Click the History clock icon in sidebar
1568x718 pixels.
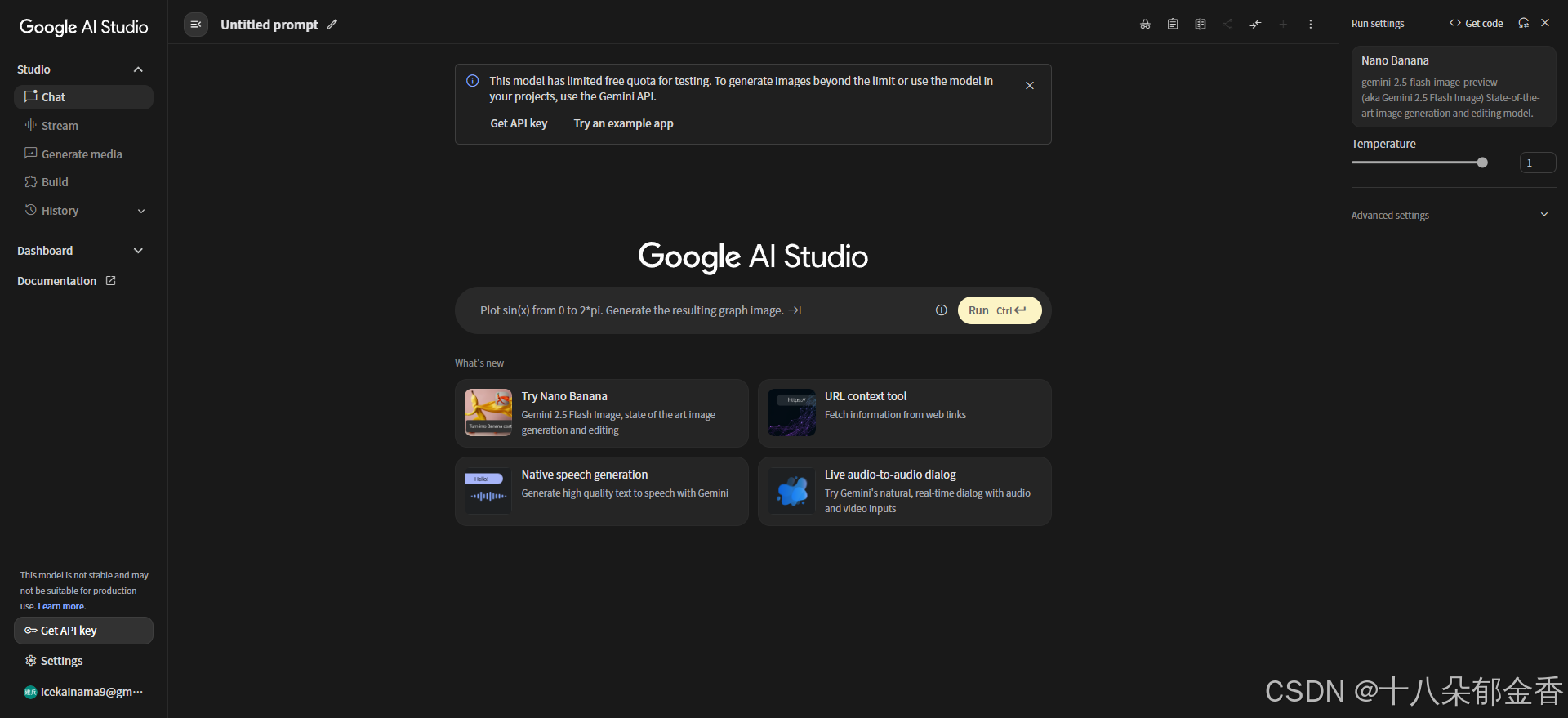click(31, 210)
